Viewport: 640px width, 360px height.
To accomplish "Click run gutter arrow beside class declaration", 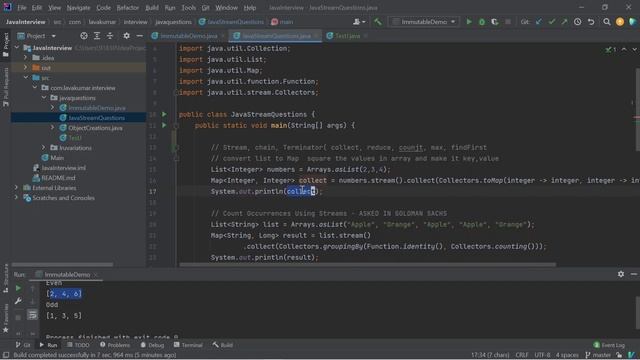I will pyautogui.click(x=164, y=114).
